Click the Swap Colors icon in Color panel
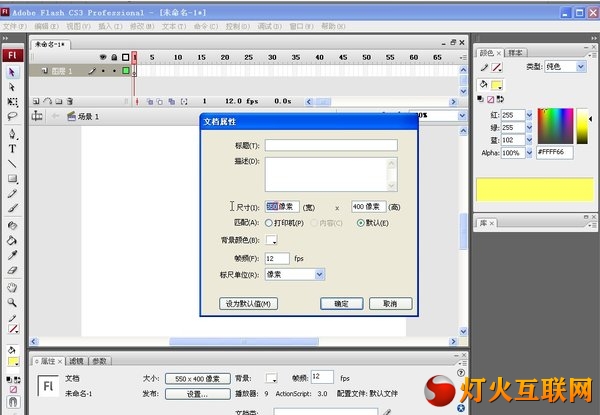The width and height of the screenshot is (600, 415). (500, 99)
